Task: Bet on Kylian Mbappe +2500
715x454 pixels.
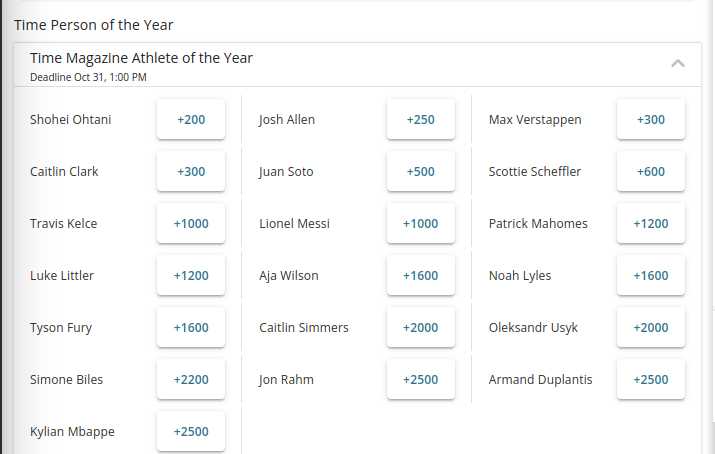Action: pos(191,432)
